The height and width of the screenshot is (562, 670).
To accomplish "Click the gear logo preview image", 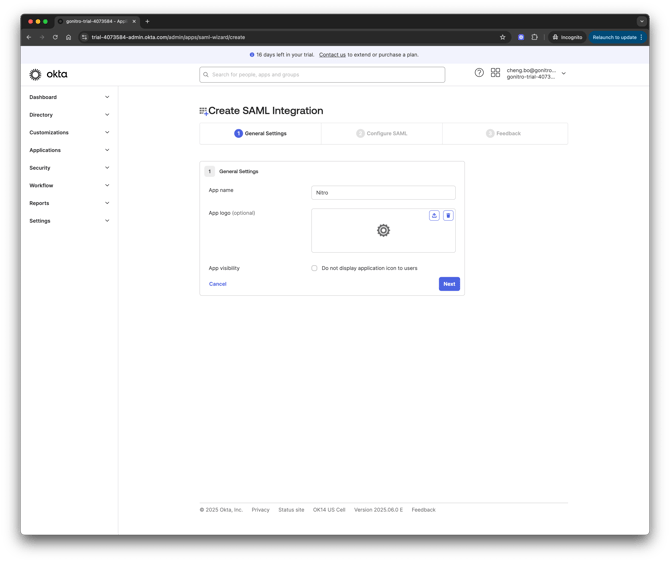I will [383, 230].
